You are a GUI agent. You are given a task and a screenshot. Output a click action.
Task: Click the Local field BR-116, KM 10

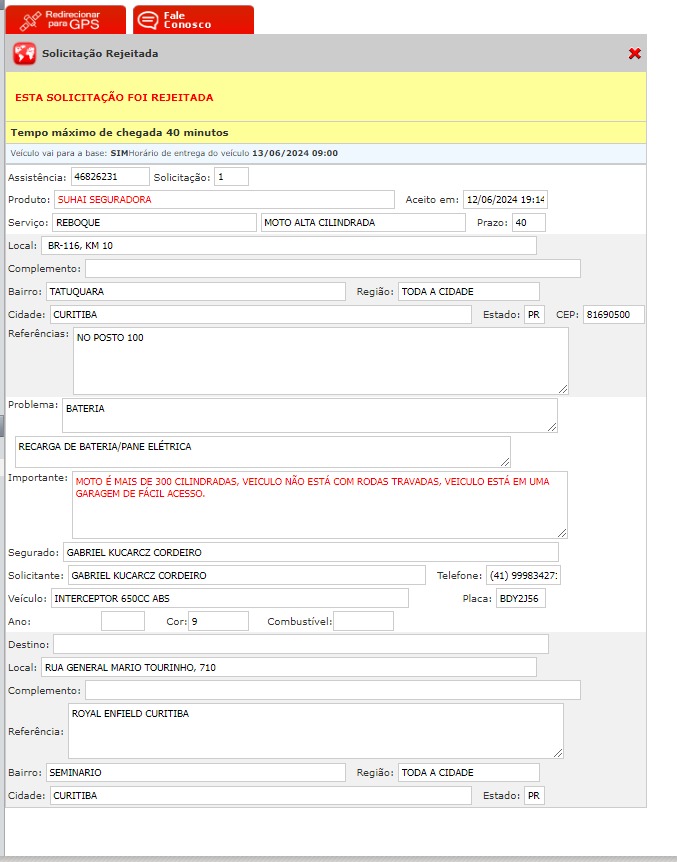point(289,246)
